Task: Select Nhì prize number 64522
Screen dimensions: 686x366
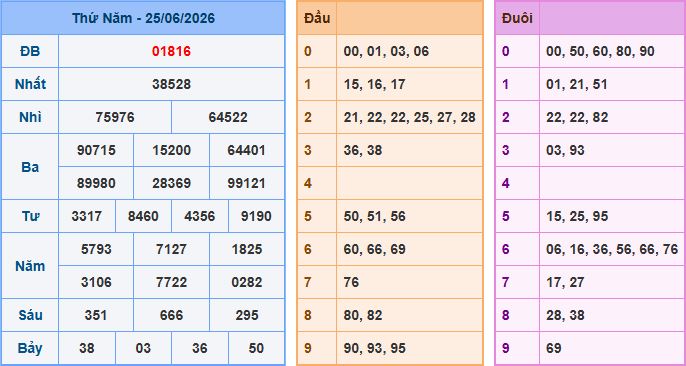Action: tap(228, 118)
